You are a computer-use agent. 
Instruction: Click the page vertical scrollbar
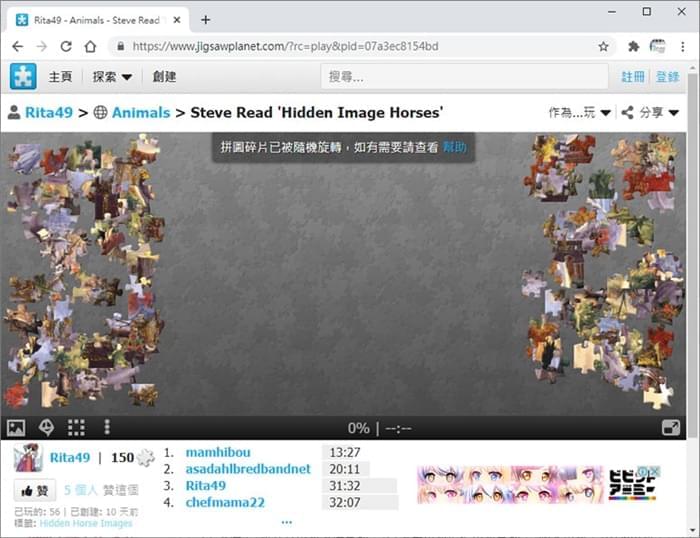click(x=692, y=254)
